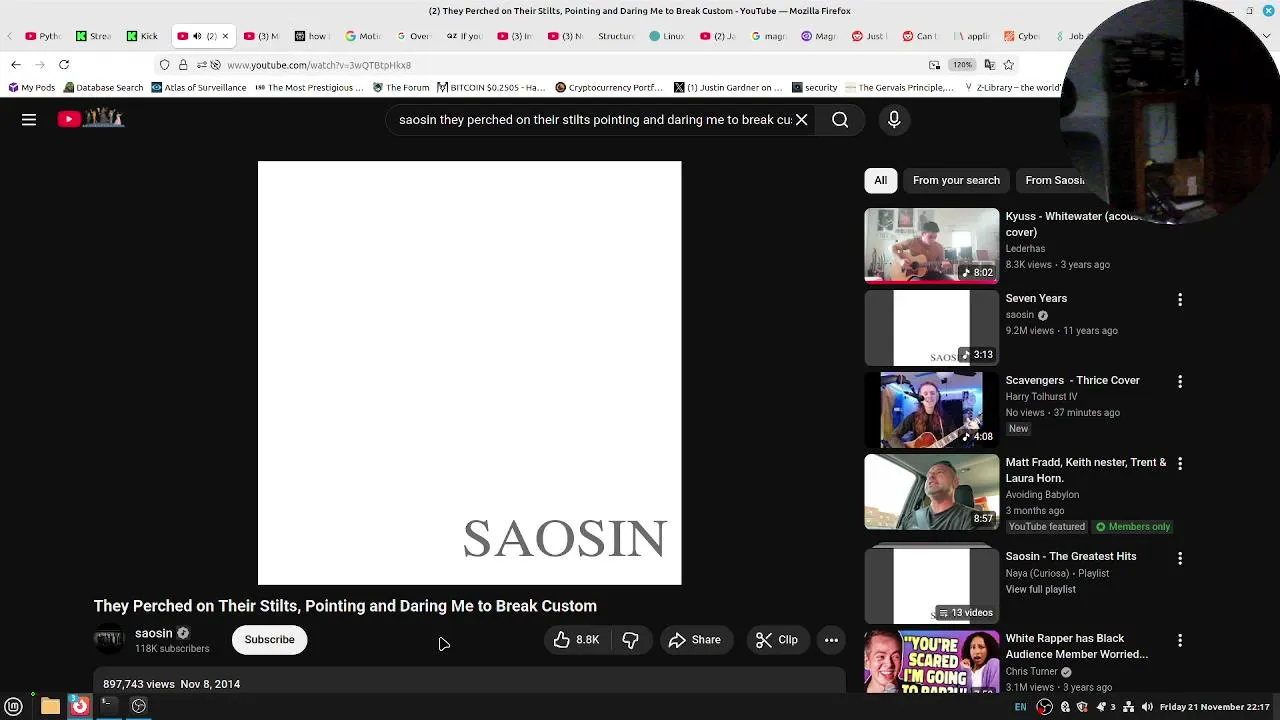Open the saosin channel avatar

[x=109, y=640]
